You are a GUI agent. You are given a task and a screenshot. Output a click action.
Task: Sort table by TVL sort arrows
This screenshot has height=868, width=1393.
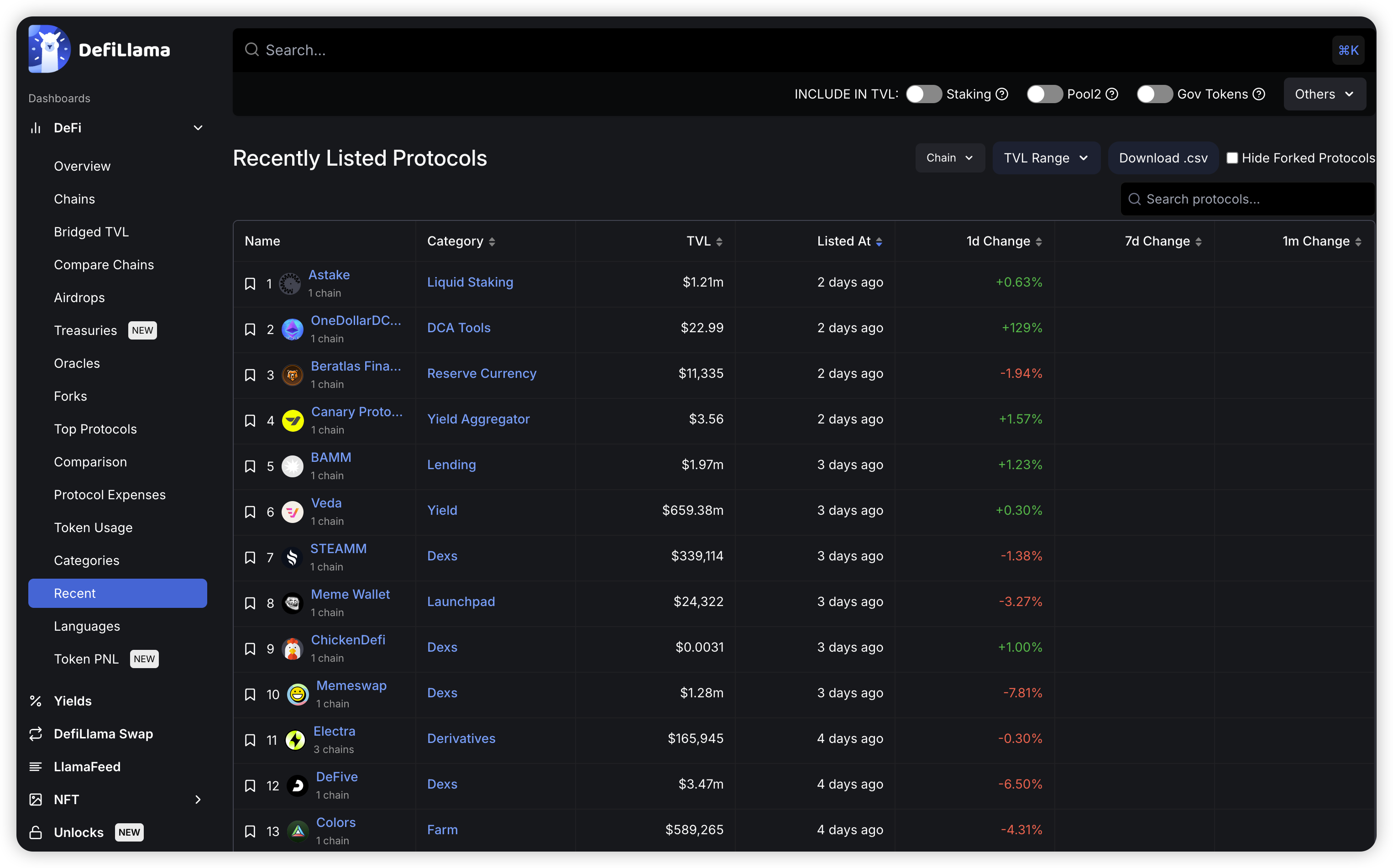click(x=719, y=242)
